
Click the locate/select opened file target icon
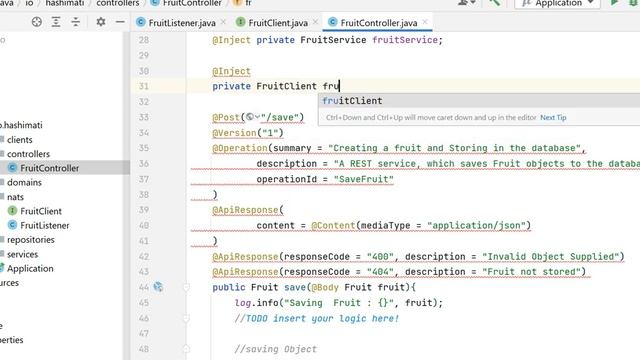[x=37, y=22]
